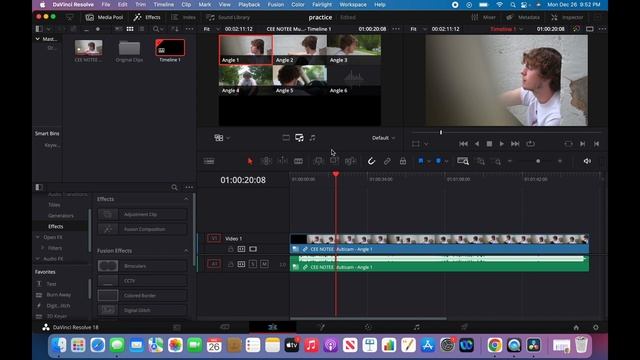Click the blue flag icon
This screenshot has height=360, width=640.
[421, 161]
